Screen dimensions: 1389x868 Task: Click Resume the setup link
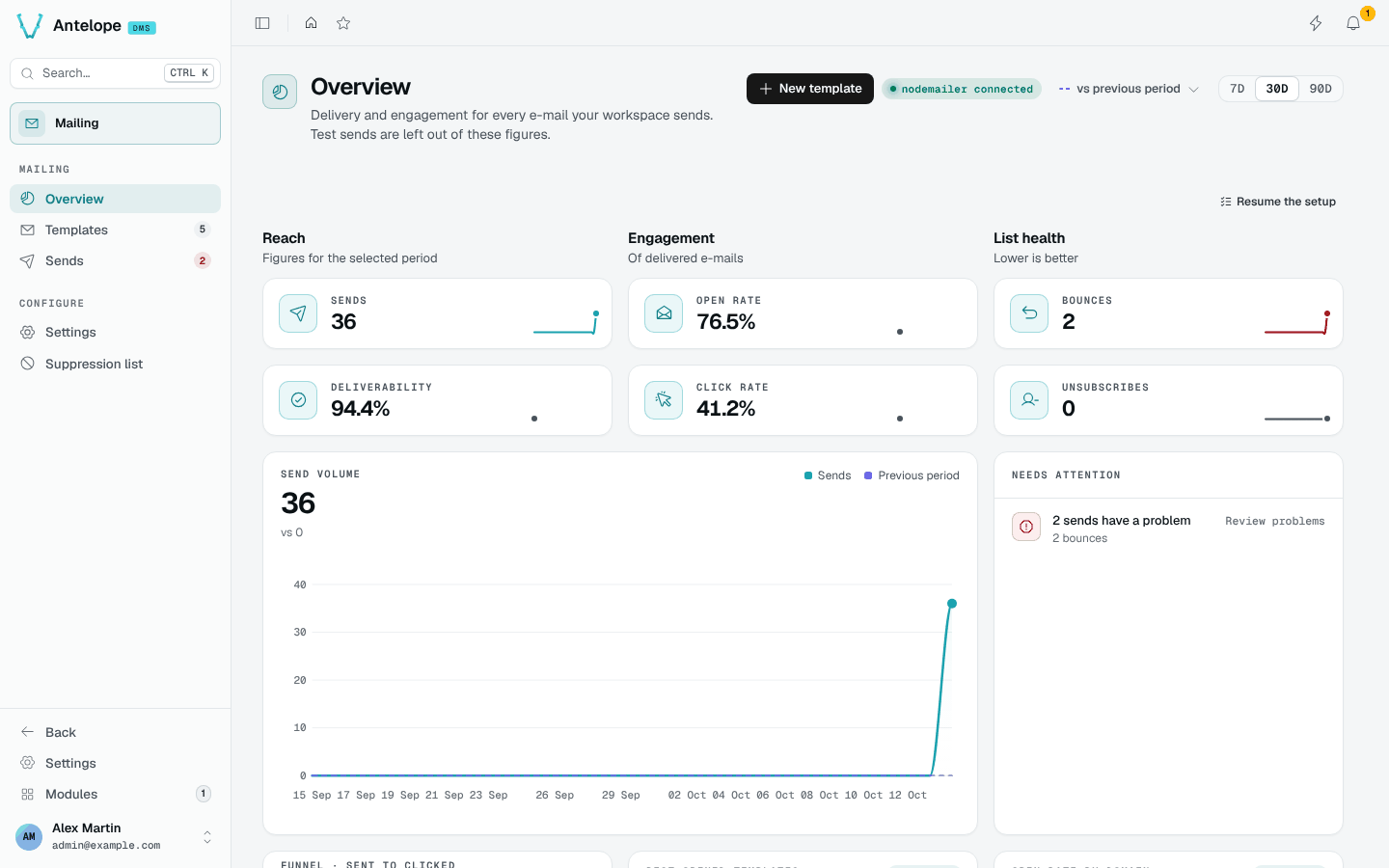tap(1278, 202)
